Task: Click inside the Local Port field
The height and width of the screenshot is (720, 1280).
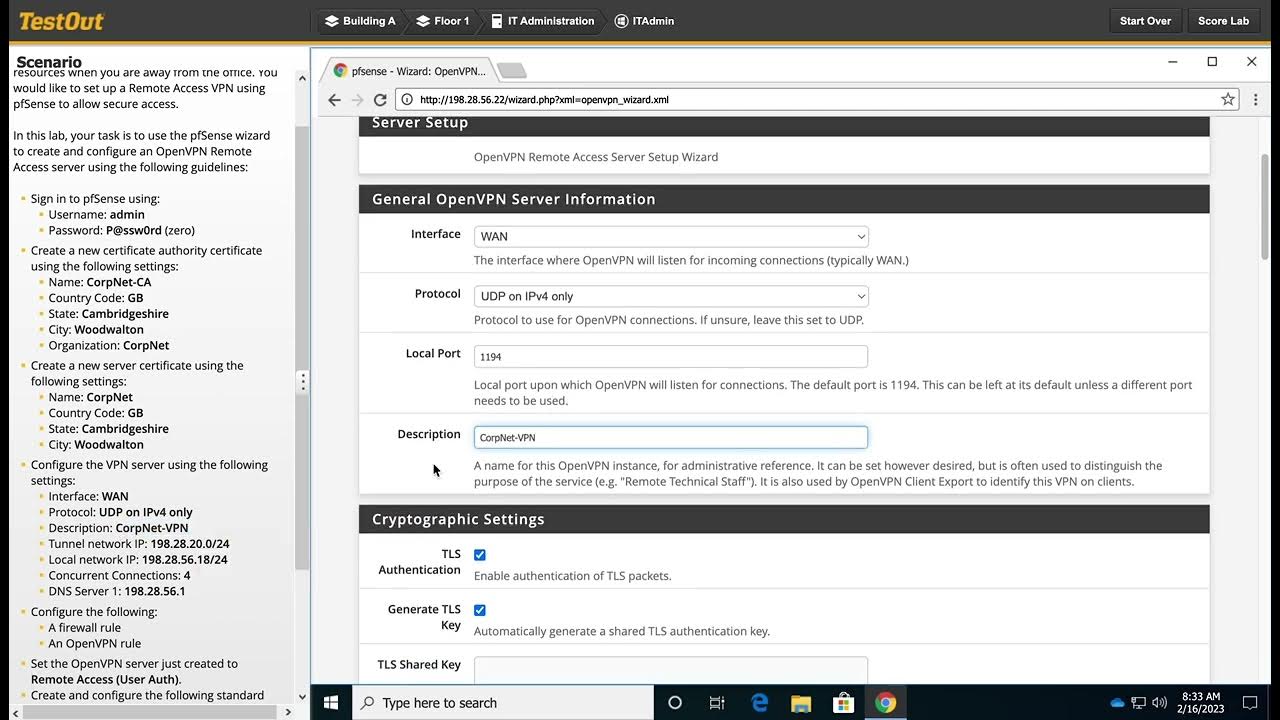Action: click(671, 357)
